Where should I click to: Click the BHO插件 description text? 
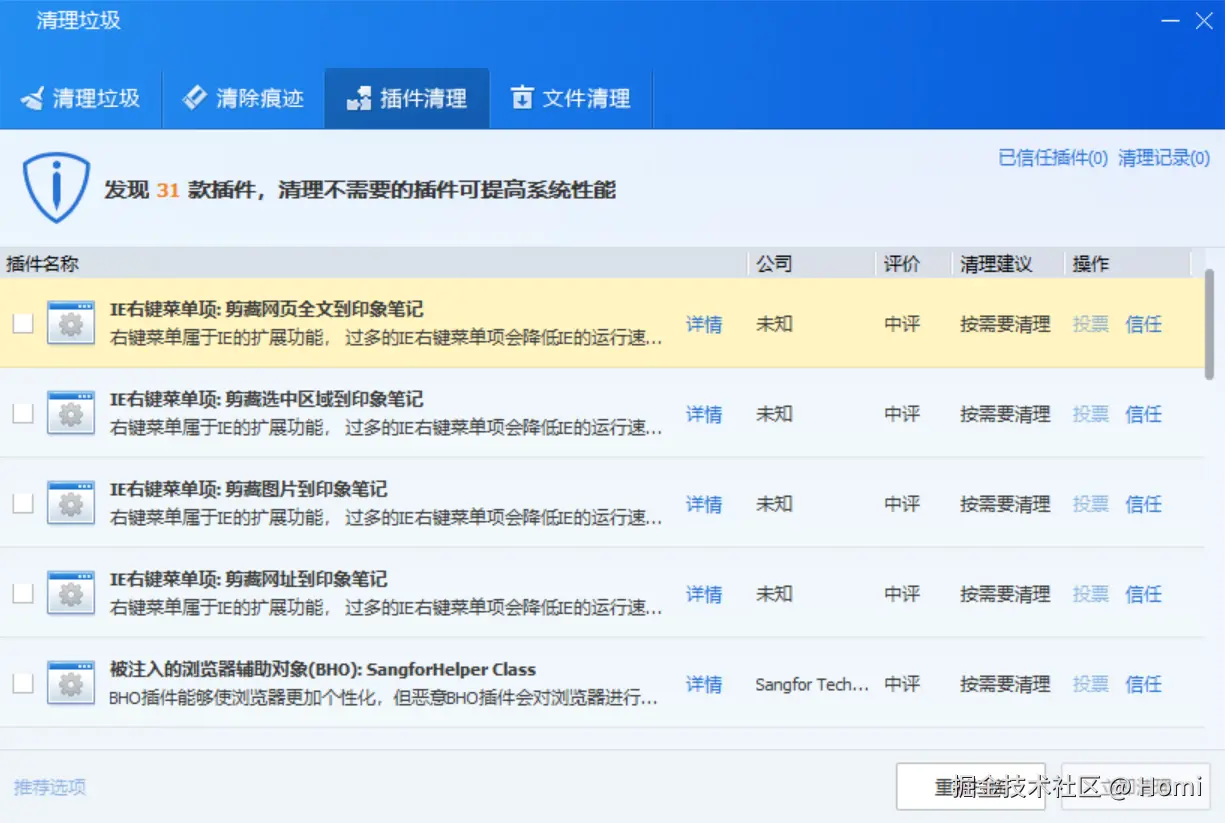(385, 698)
